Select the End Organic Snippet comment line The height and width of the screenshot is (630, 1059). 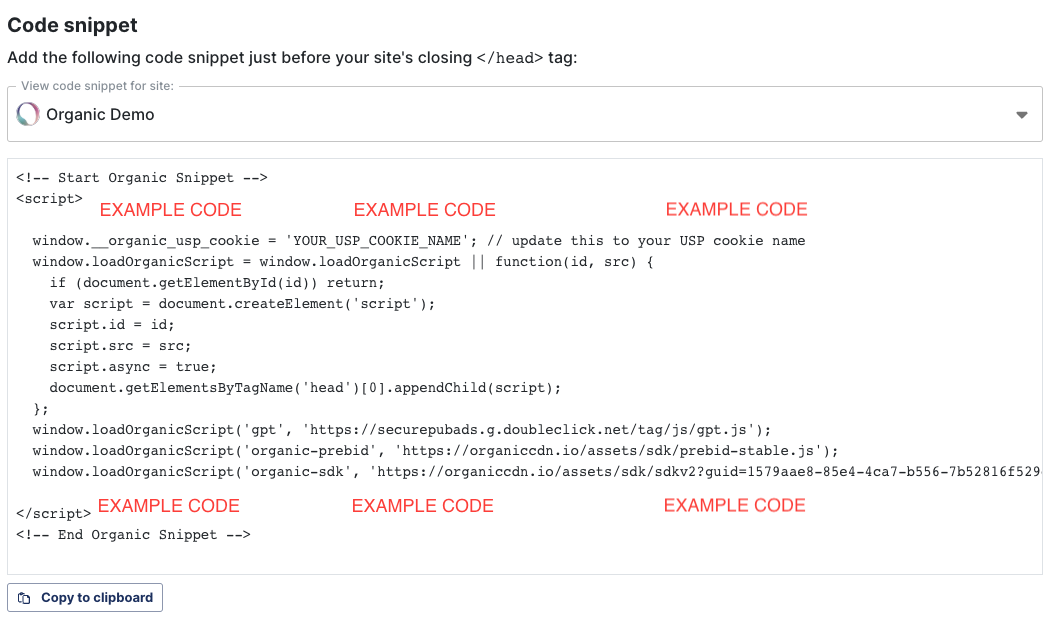pyautogui.click(x=133, y=535)
